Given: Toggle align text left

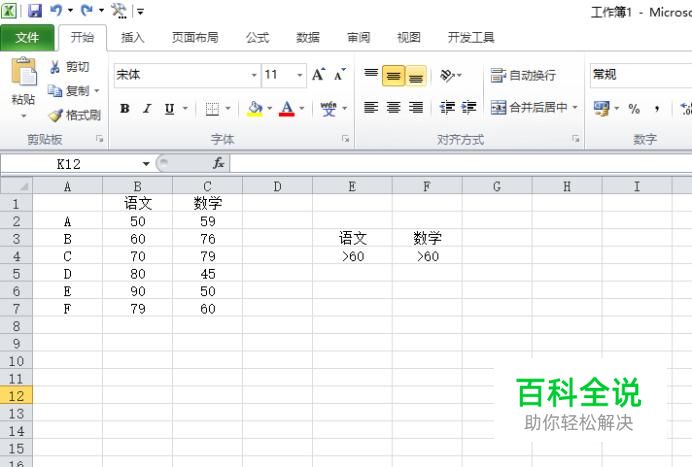Looking at the screenshot, I should coord(371,107).
